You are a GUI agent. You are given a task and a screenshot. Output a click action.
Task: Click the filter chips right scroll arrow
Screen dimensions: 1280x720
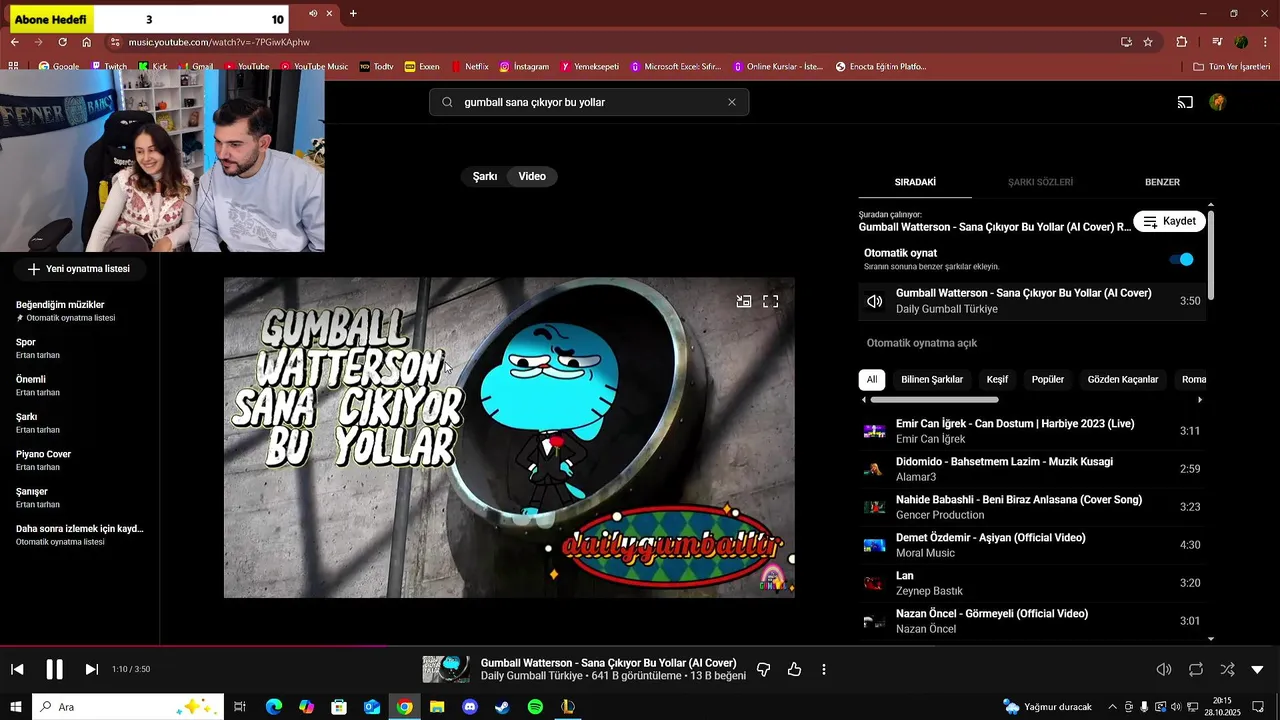(x=1200, y=400)
